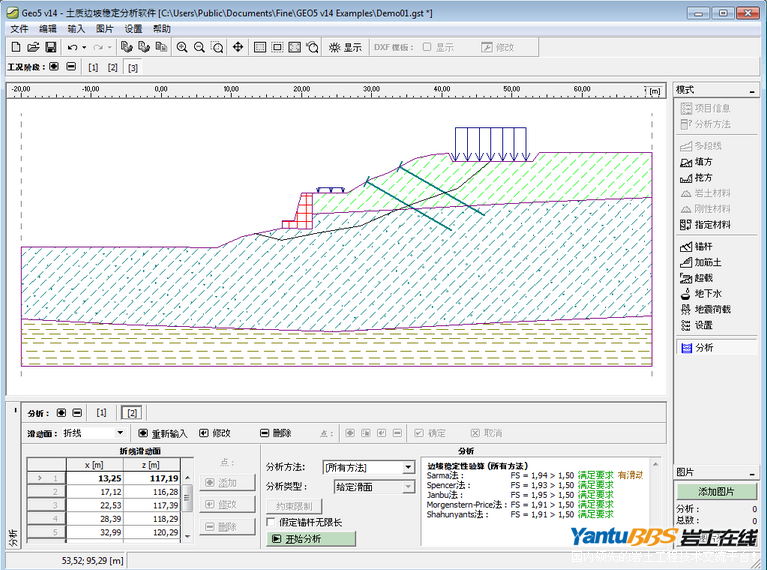The width and height of the screenshot is (767, 570).
Task: Toggle the DXF 模板 显示 checkbox
Action: (x=427, y=47)
